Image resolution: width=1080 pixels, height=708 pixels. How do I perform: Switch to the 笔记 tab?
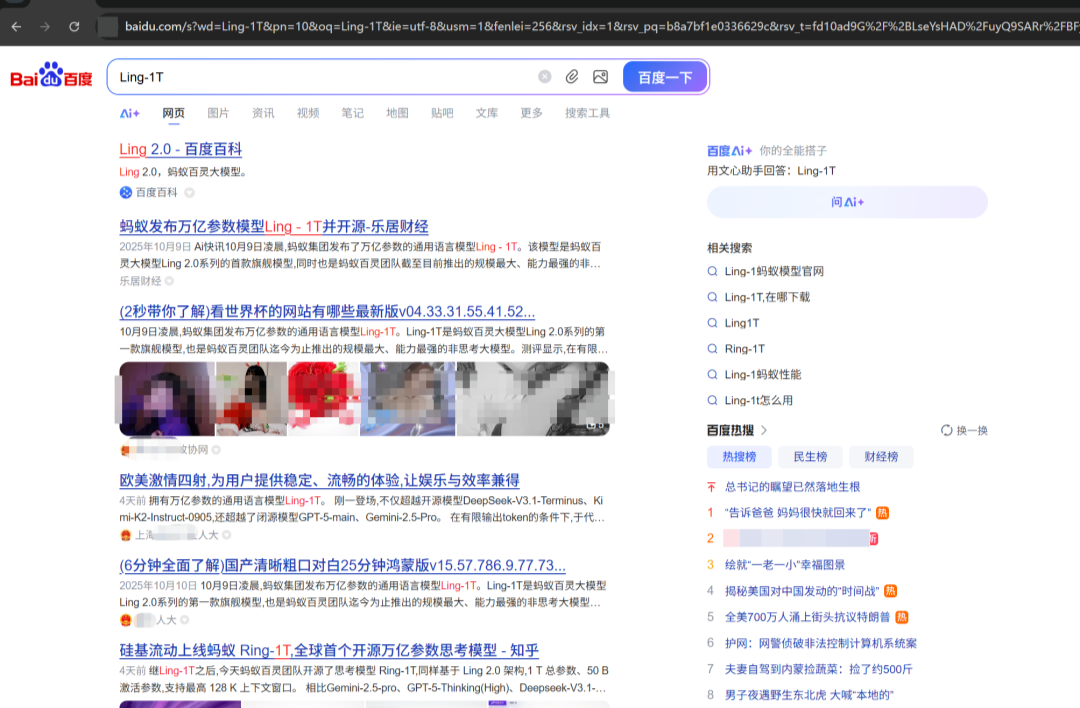coord(353,113)
